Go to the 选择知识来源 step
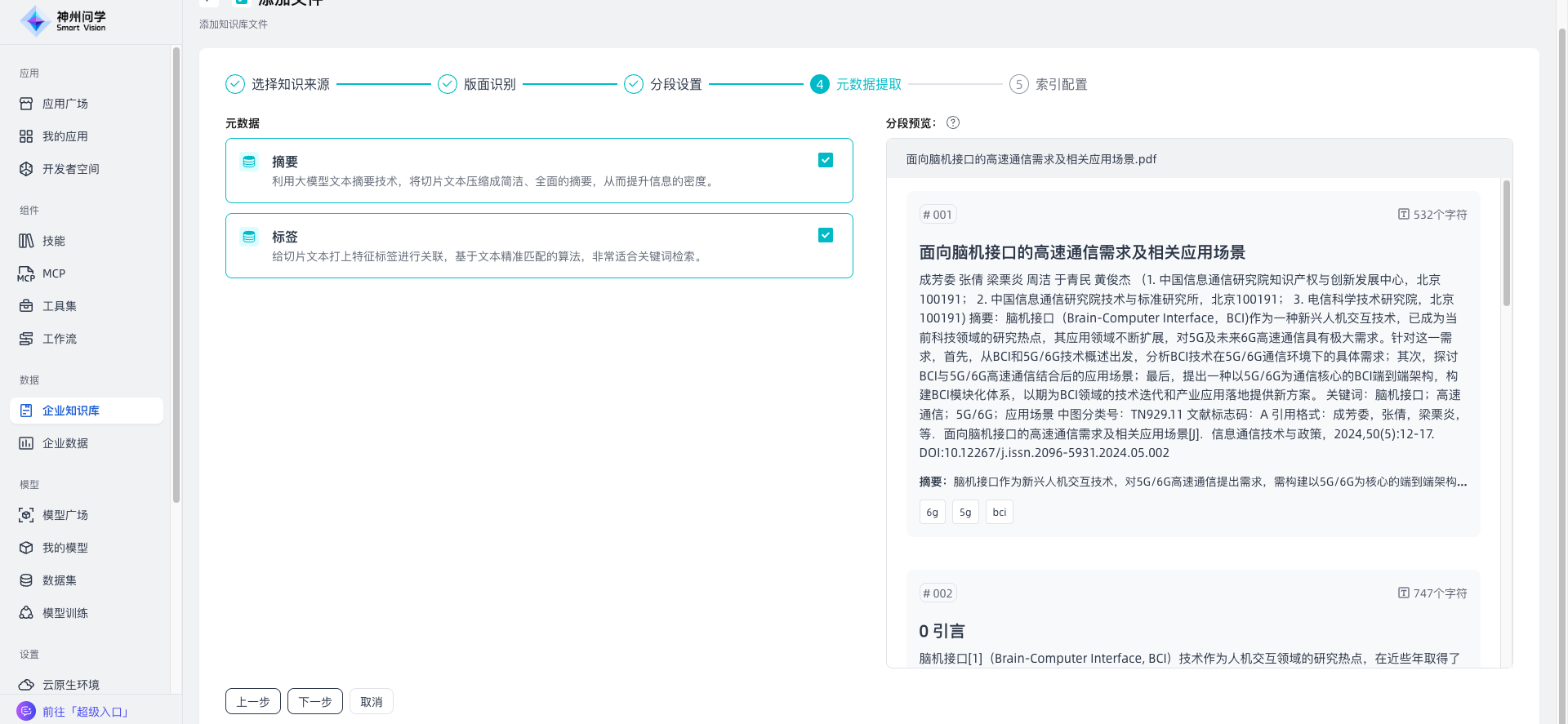1568x724 pixels. click(x=278, y=84)
